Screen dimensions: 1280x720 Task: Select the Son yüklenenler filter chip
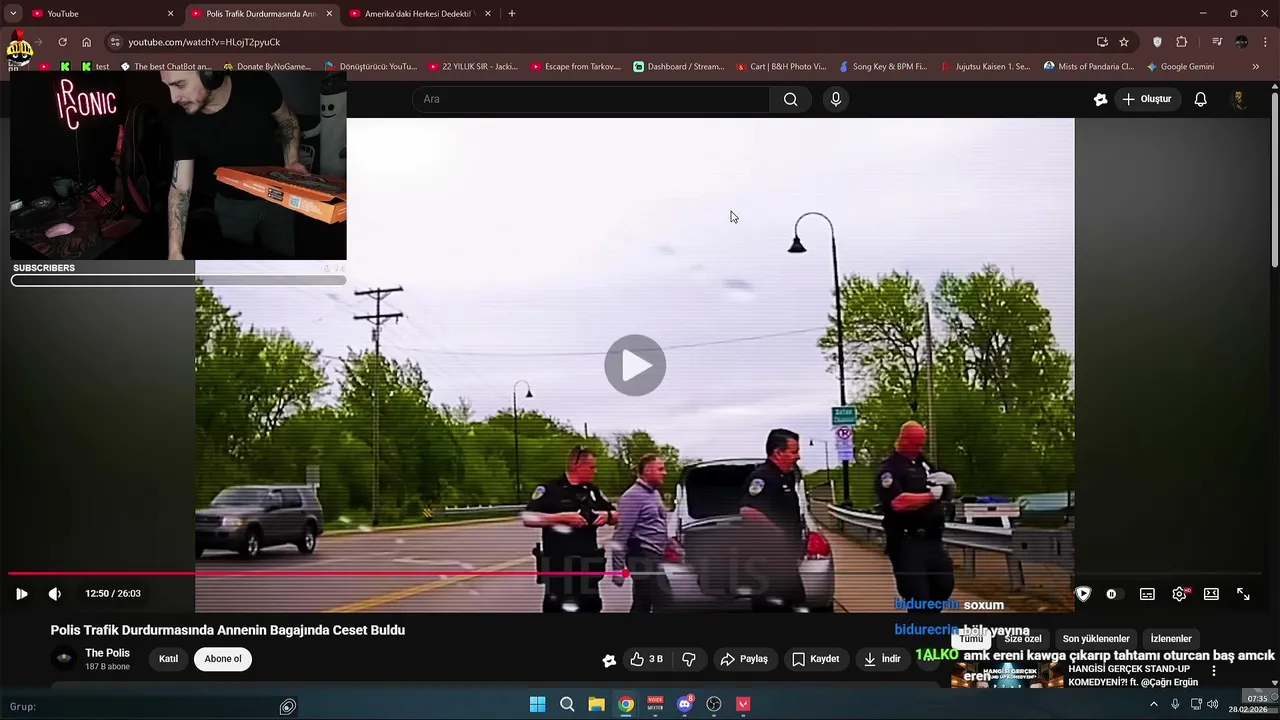tap(1096, 639)
